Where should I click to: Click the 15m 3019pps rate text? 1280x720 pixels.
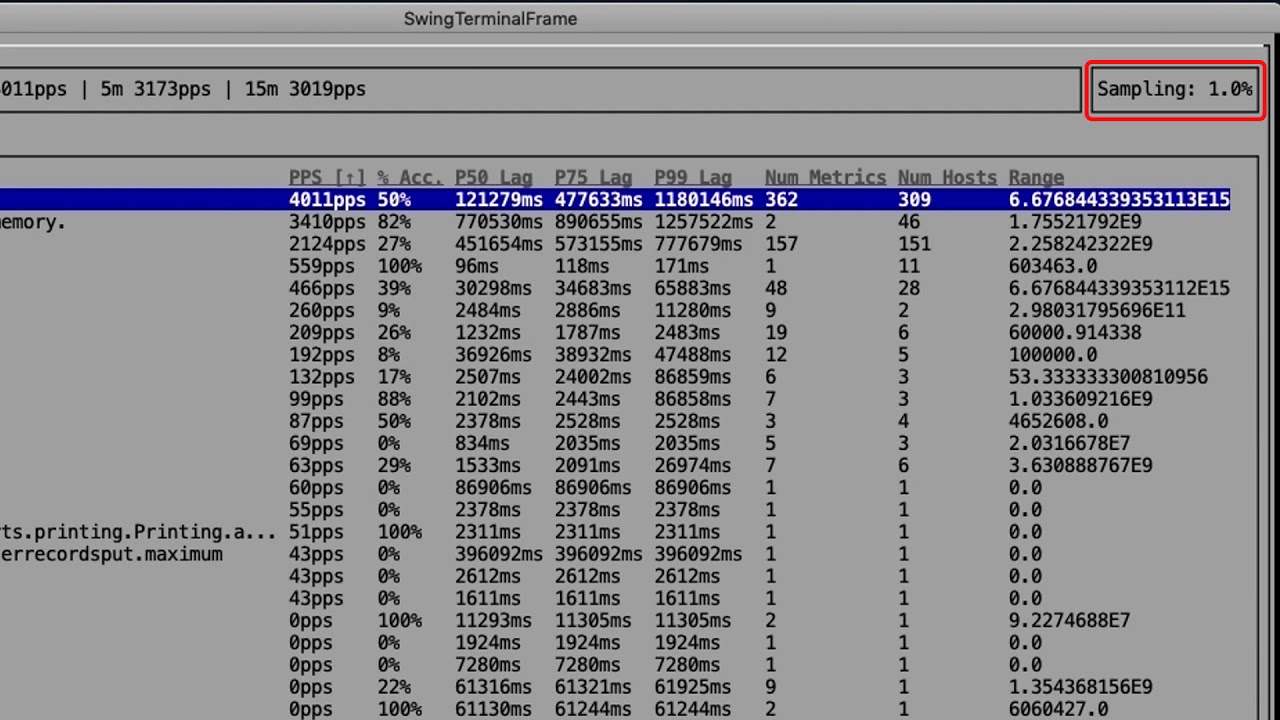tap(305, 89)
